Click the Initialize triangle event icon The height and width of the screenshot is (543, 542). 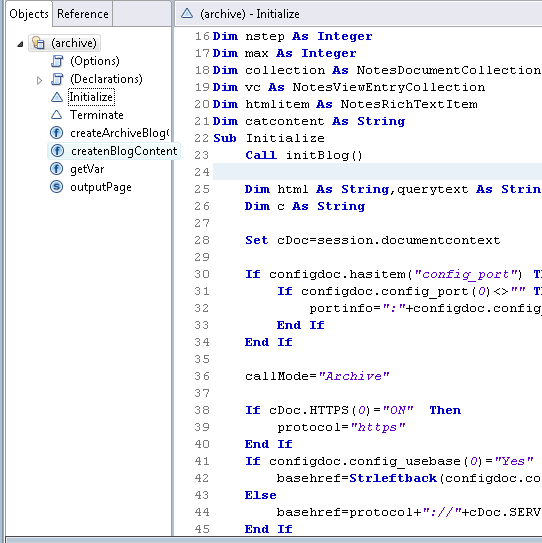(57, 97)
